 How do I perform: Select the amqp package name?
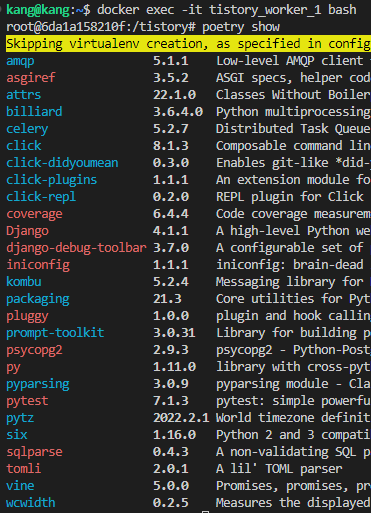(x=20, y=61)
